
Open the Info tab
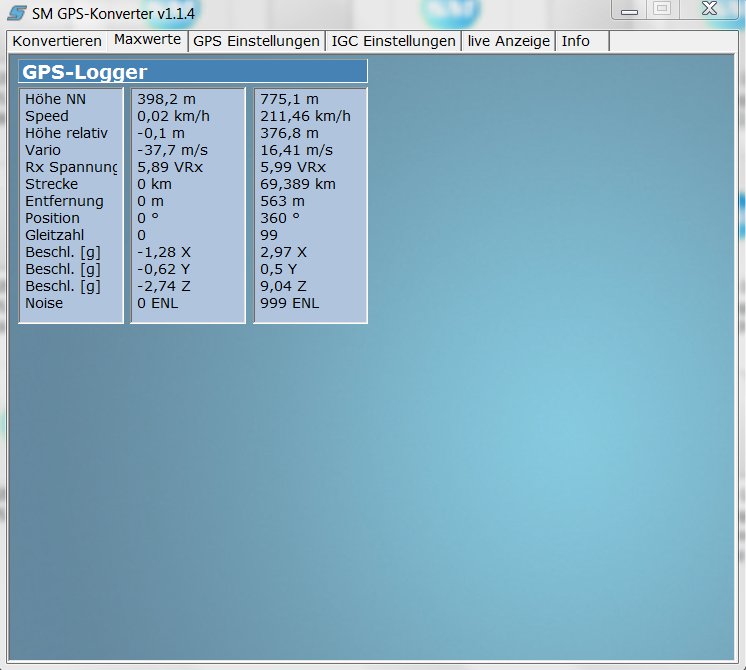point(576,41)
